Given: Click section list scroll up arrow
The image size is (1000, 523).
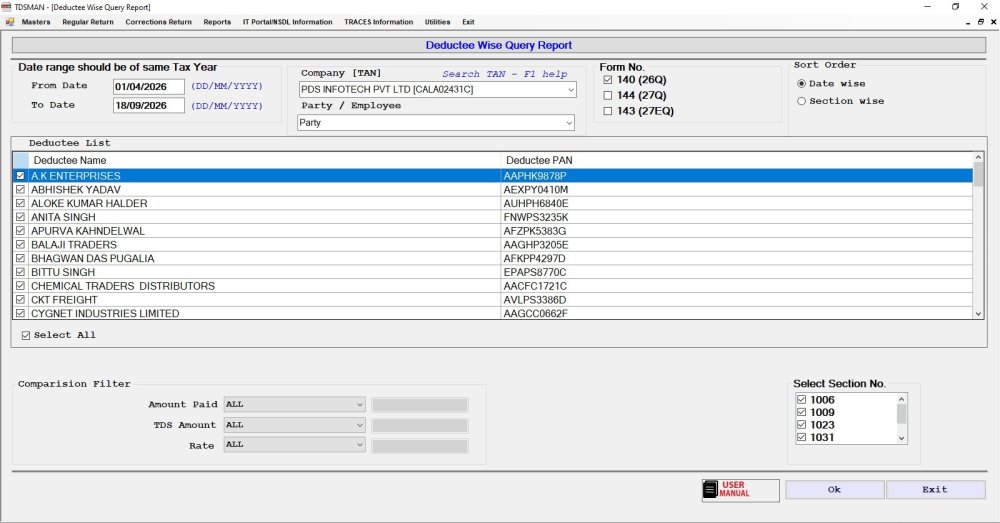Looking at the screenshot, I should pos(902,399).
